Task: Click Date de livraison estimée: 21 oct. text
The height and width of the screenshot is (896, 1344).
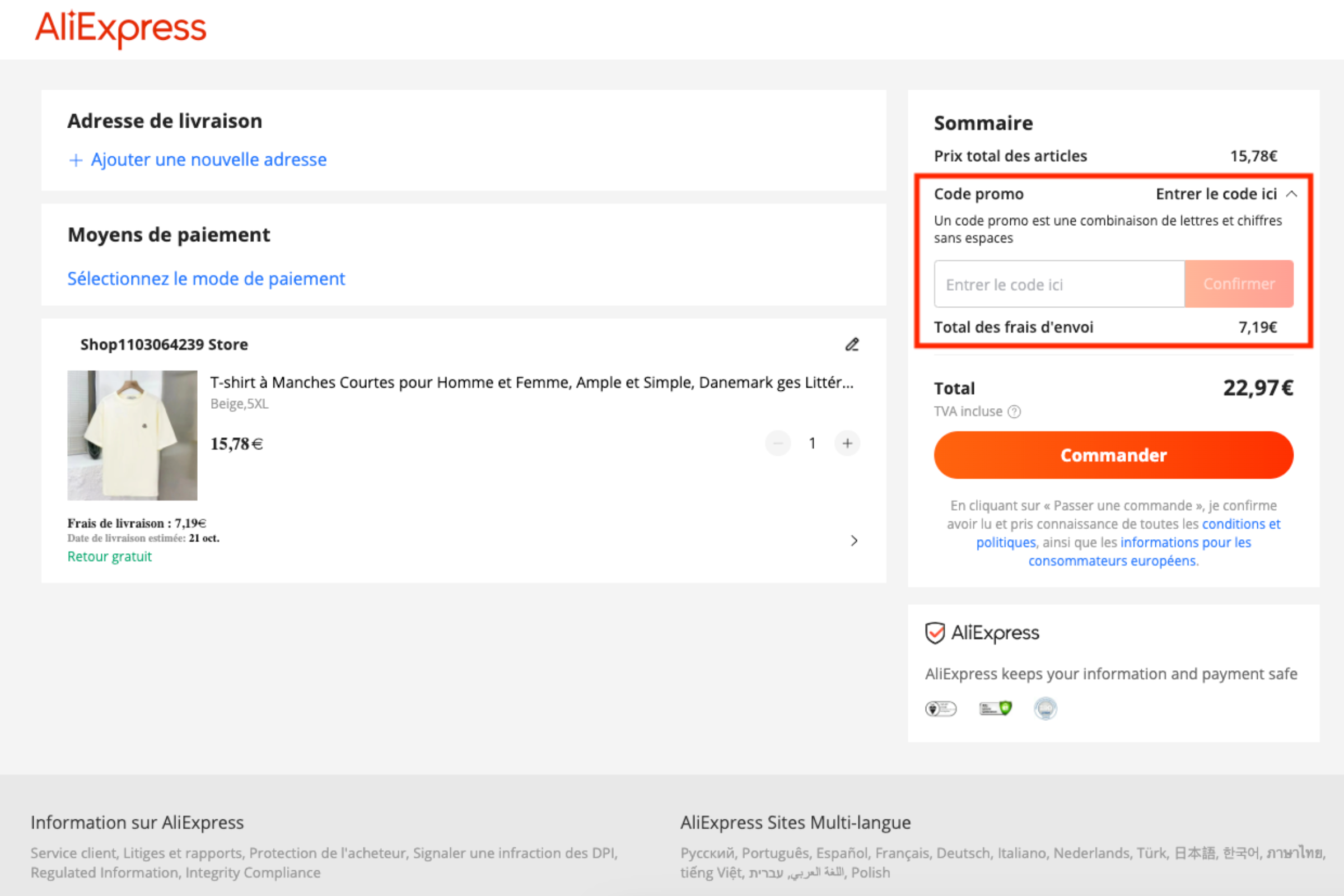Action: click(x=143, y=538)
